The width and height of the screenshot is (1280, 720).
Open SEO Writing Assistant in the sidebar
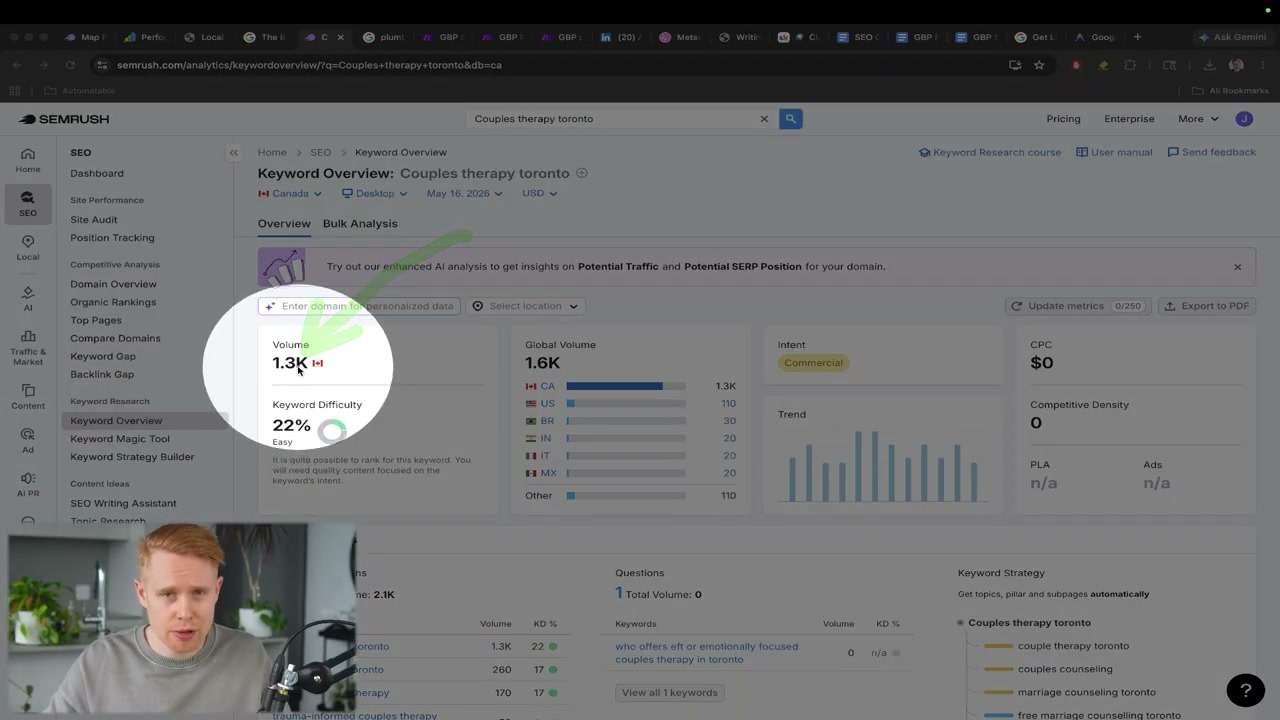[x=123, y=503]
